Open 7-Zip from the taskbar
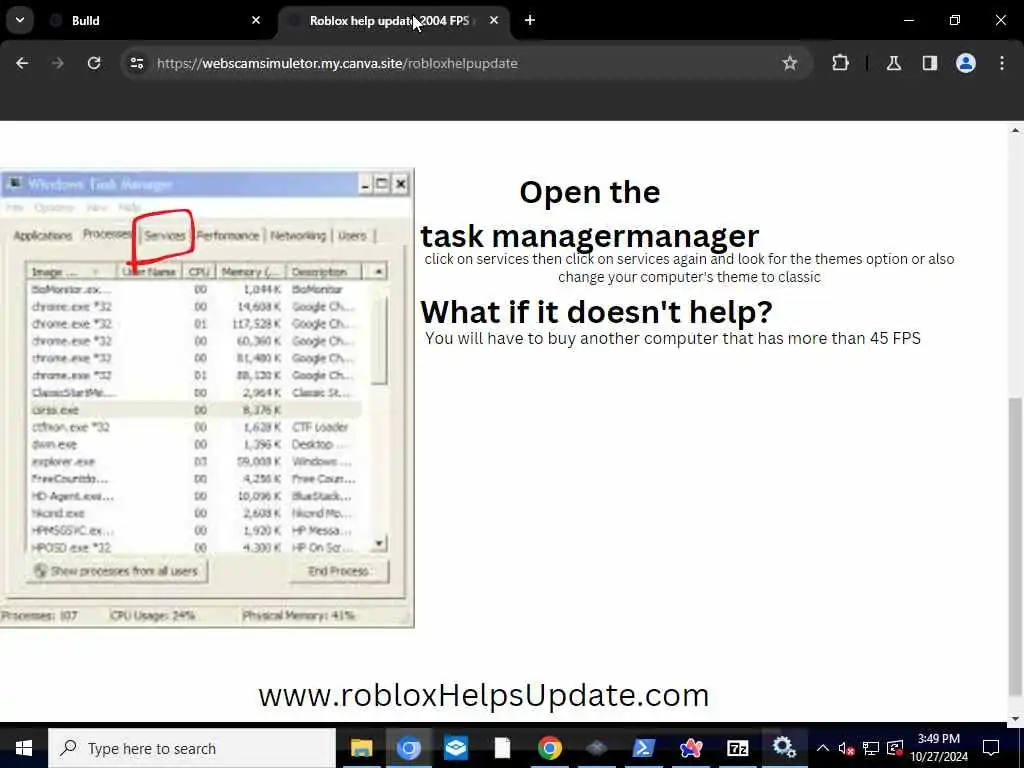 coord(737,748)
